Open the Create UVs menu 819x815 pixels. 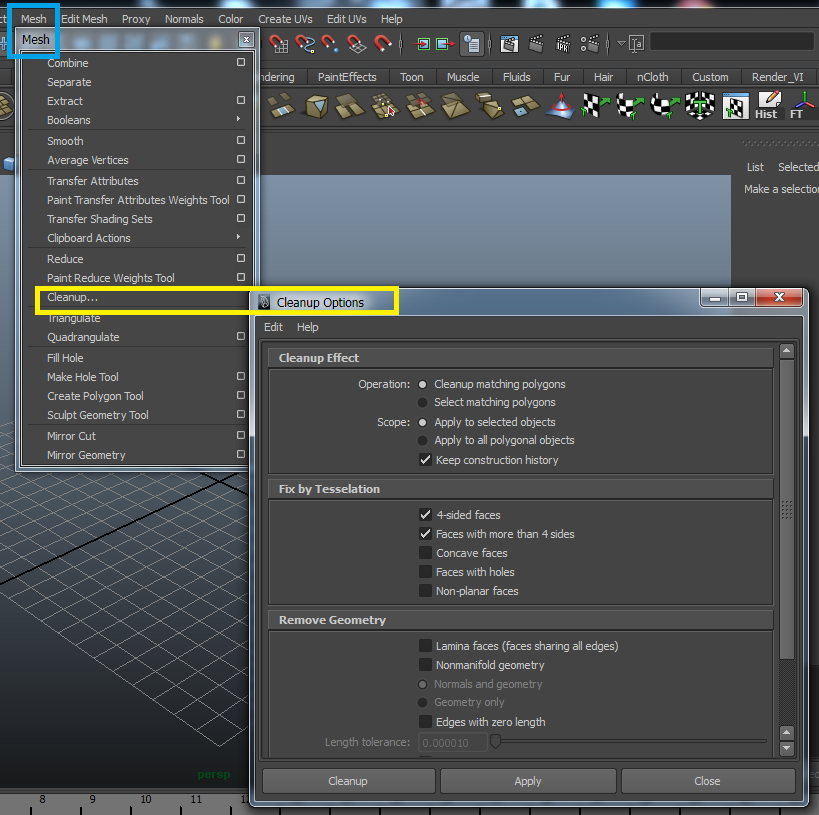(285, 19)
